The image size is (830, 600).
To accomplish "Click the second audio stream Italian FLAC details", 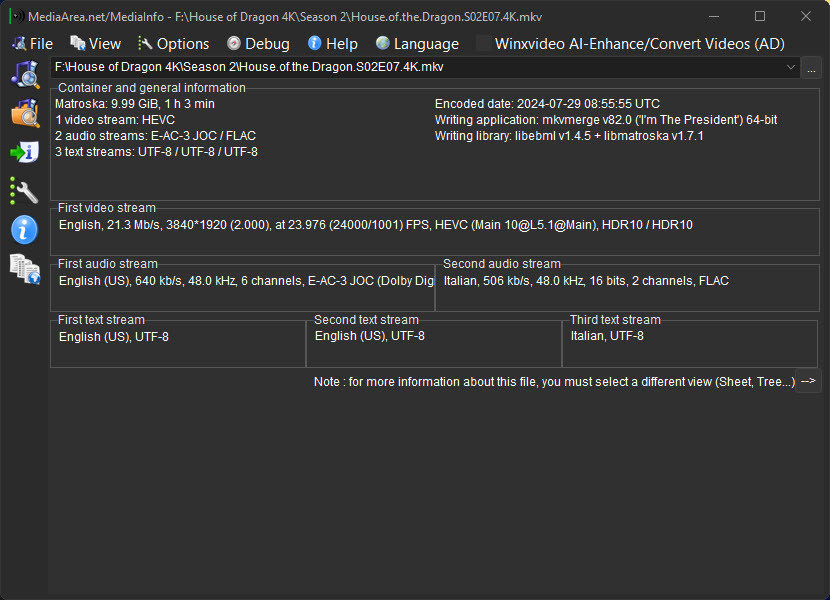I will coord(586,281).
